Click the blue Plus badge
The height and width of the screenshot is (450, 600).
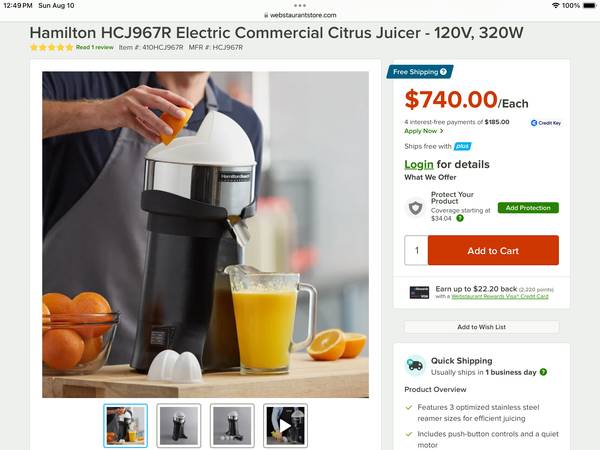coord(463,146)
